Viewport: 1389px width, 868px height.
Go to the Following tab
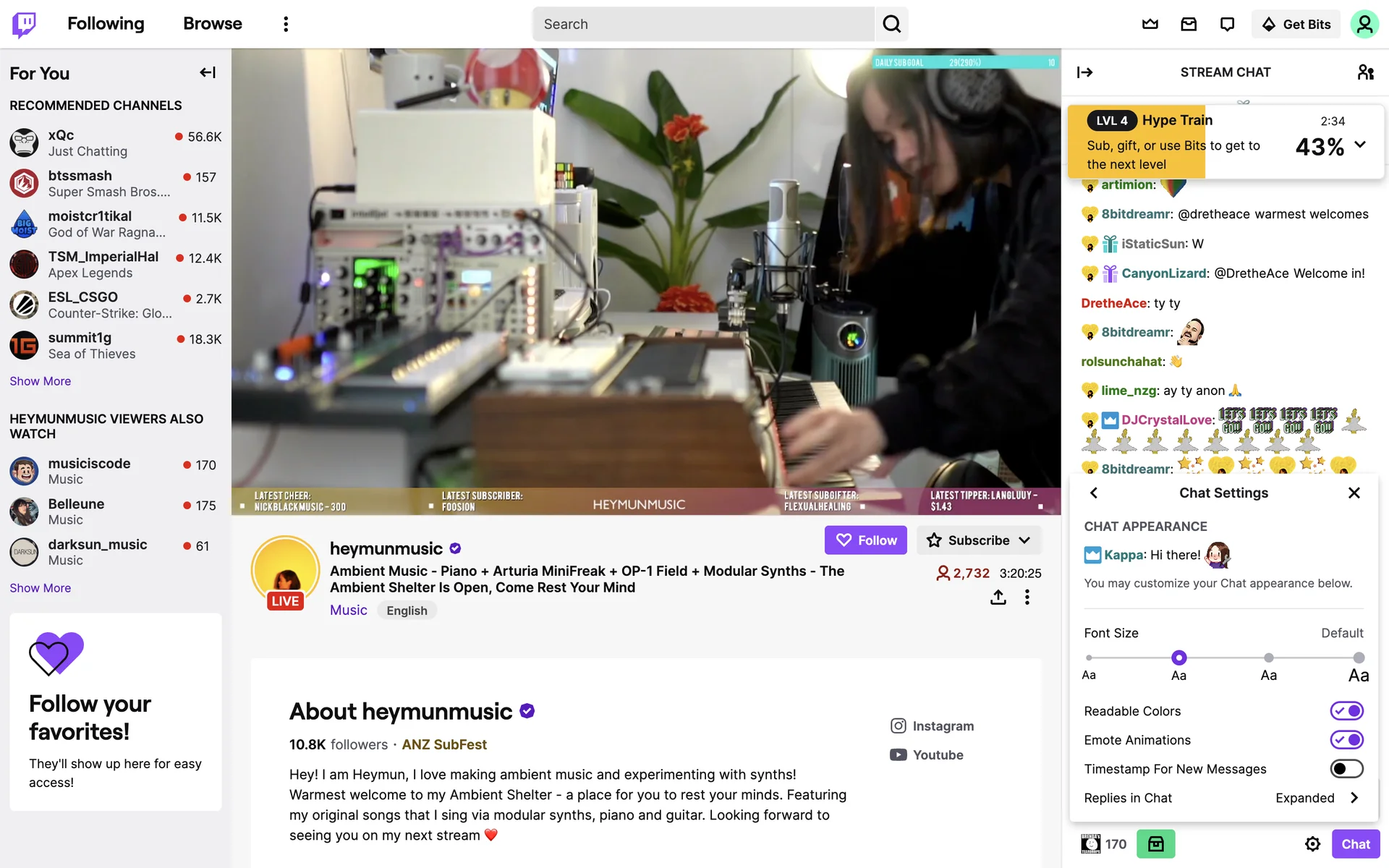(x=106, y=24)
